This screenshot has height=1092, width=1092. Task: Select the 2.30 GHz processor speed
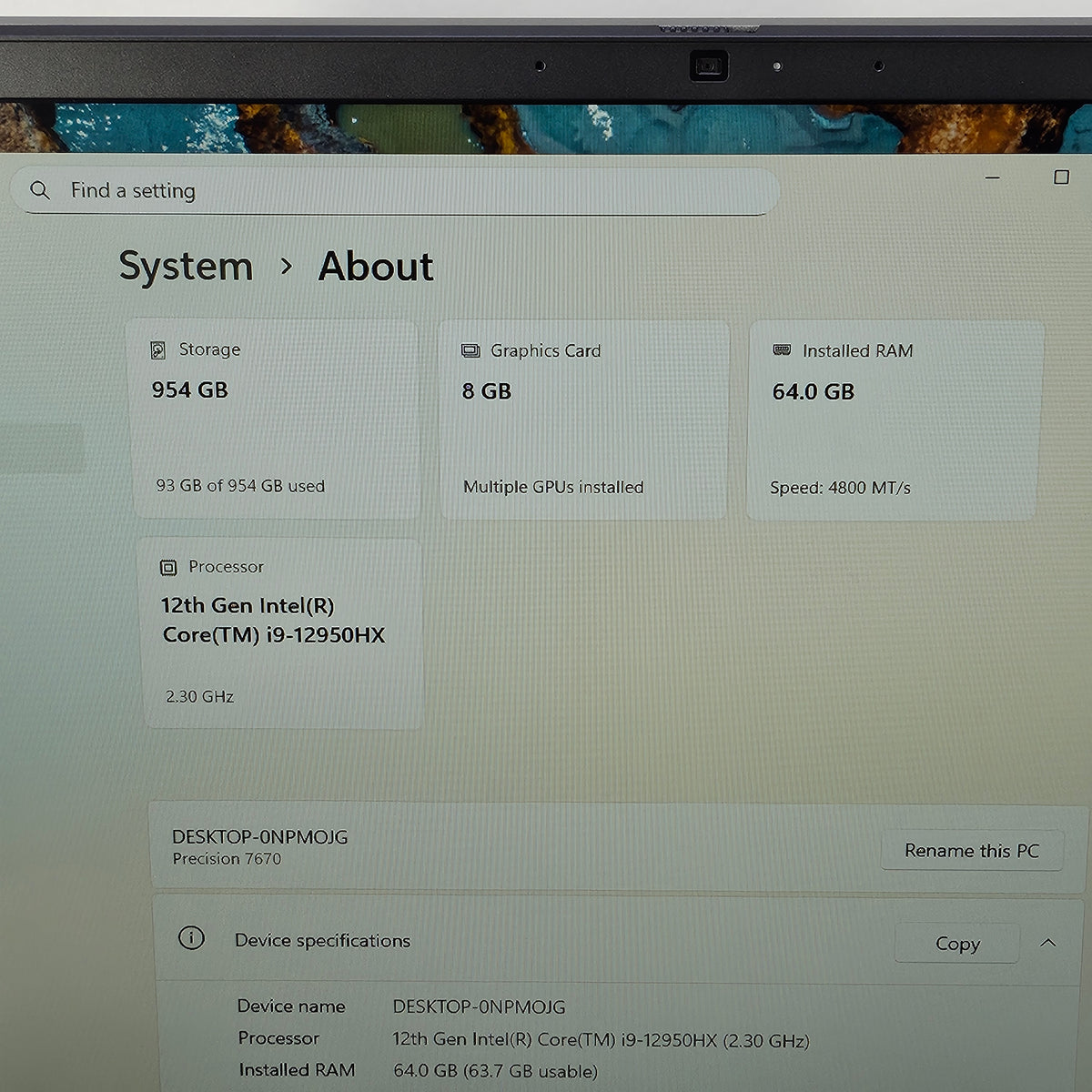click(200, 697)
